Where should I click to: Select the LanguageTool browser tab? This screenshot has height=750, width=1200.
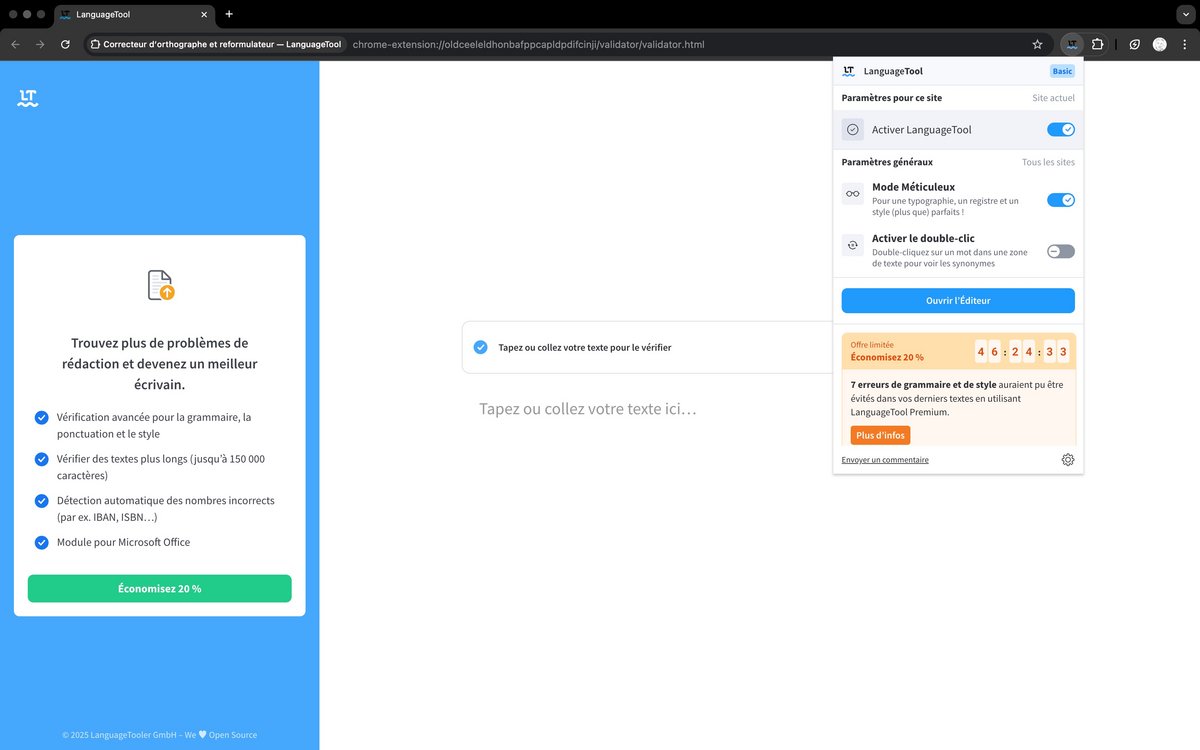coord(134,15)
